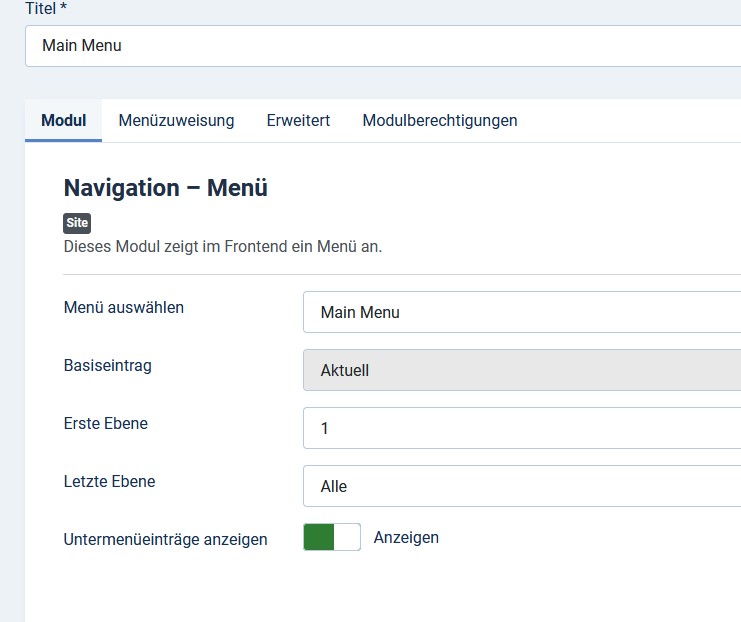Screen dimensions: 741x622
Task: Click the Site badge
Action: (x=77, y=223)
